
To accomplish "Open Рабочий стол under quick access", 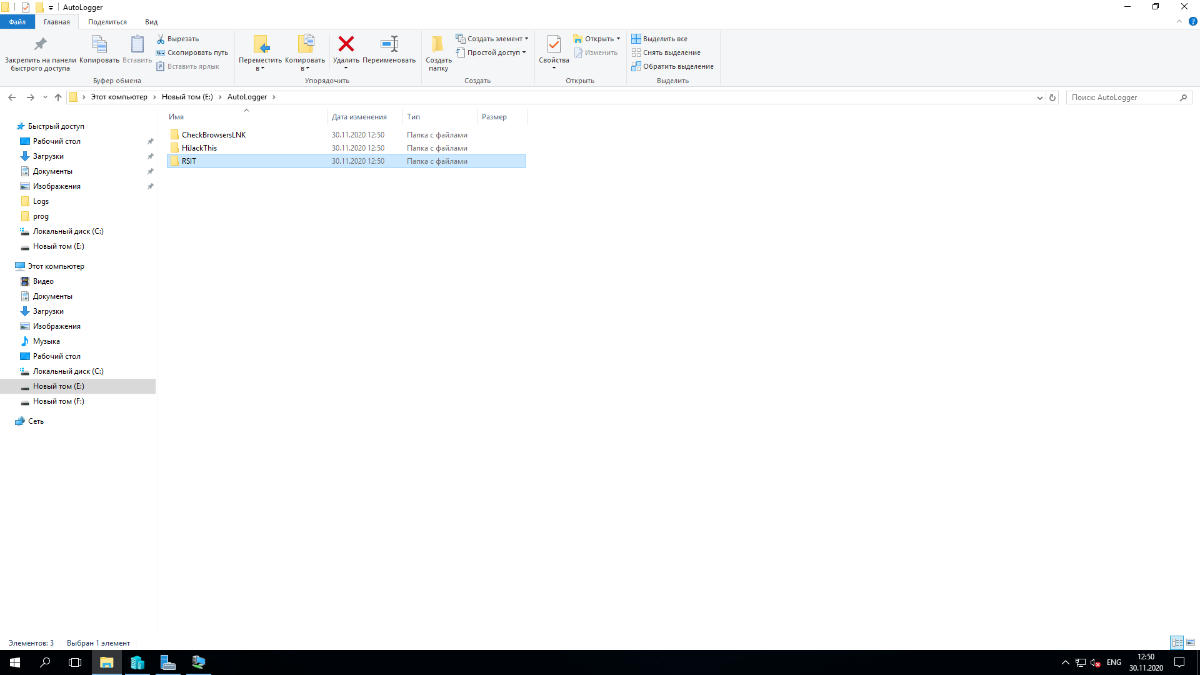I will (x=56, y=141).
